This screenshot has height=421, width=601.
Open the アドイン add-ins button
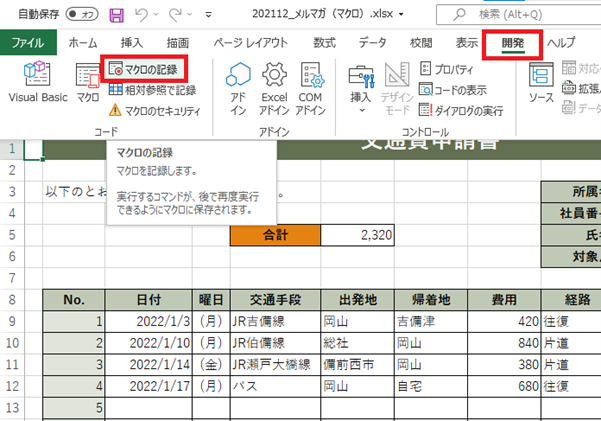pos(238,89)
